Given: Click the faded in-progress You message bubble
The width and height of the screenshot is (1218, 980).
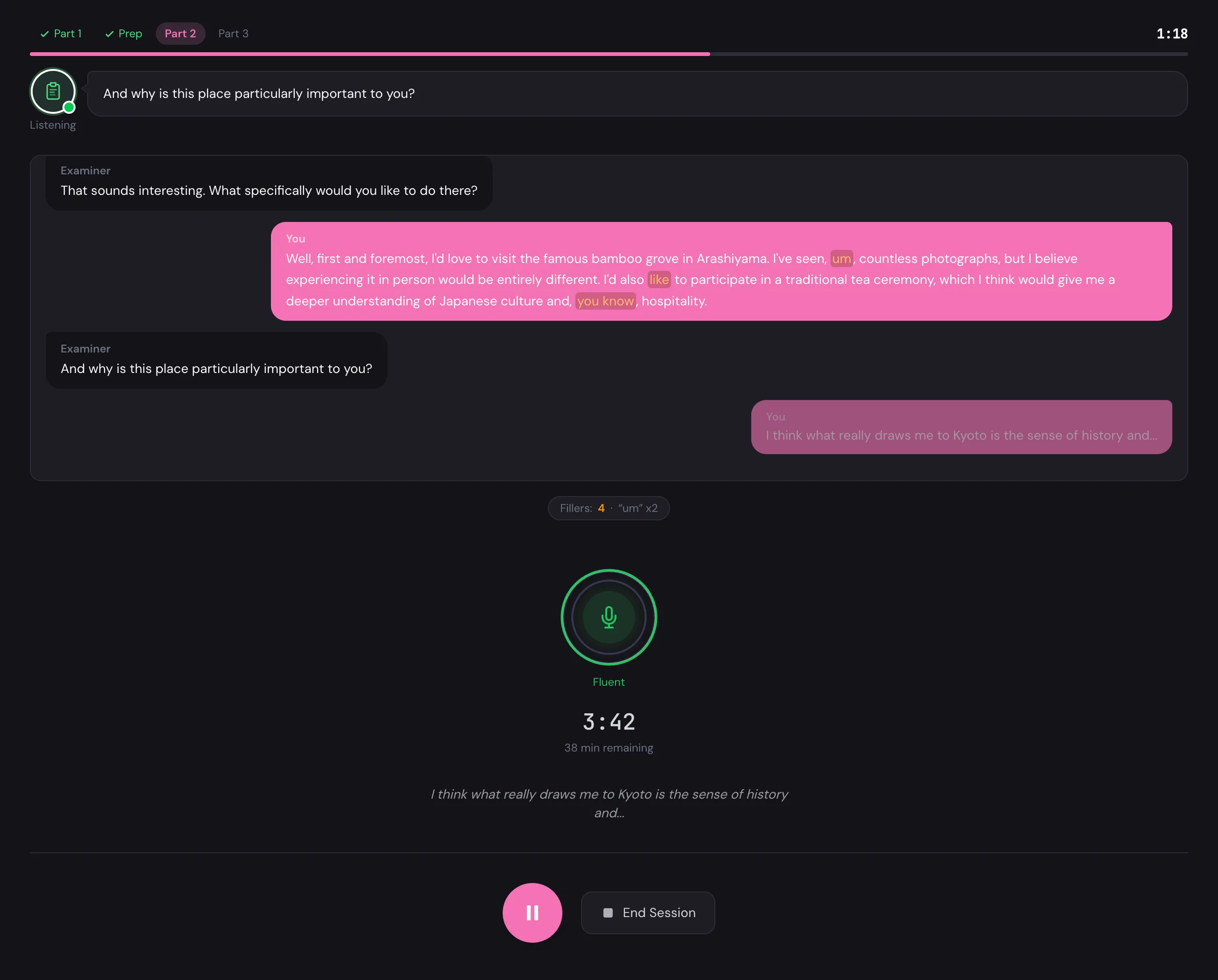Looking at the screenshot, I should (x=961, y=427).
